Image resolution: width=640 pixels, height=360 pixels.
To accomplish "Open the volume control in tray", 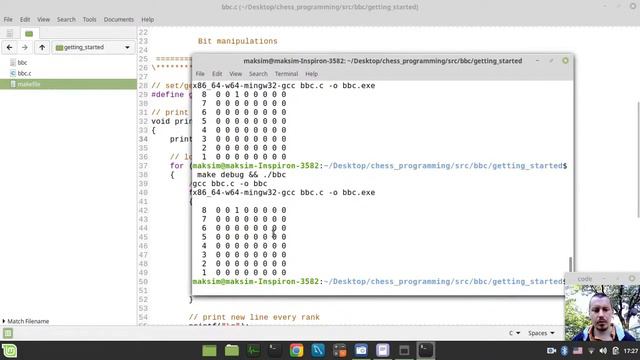I will [x=603, y=351].
